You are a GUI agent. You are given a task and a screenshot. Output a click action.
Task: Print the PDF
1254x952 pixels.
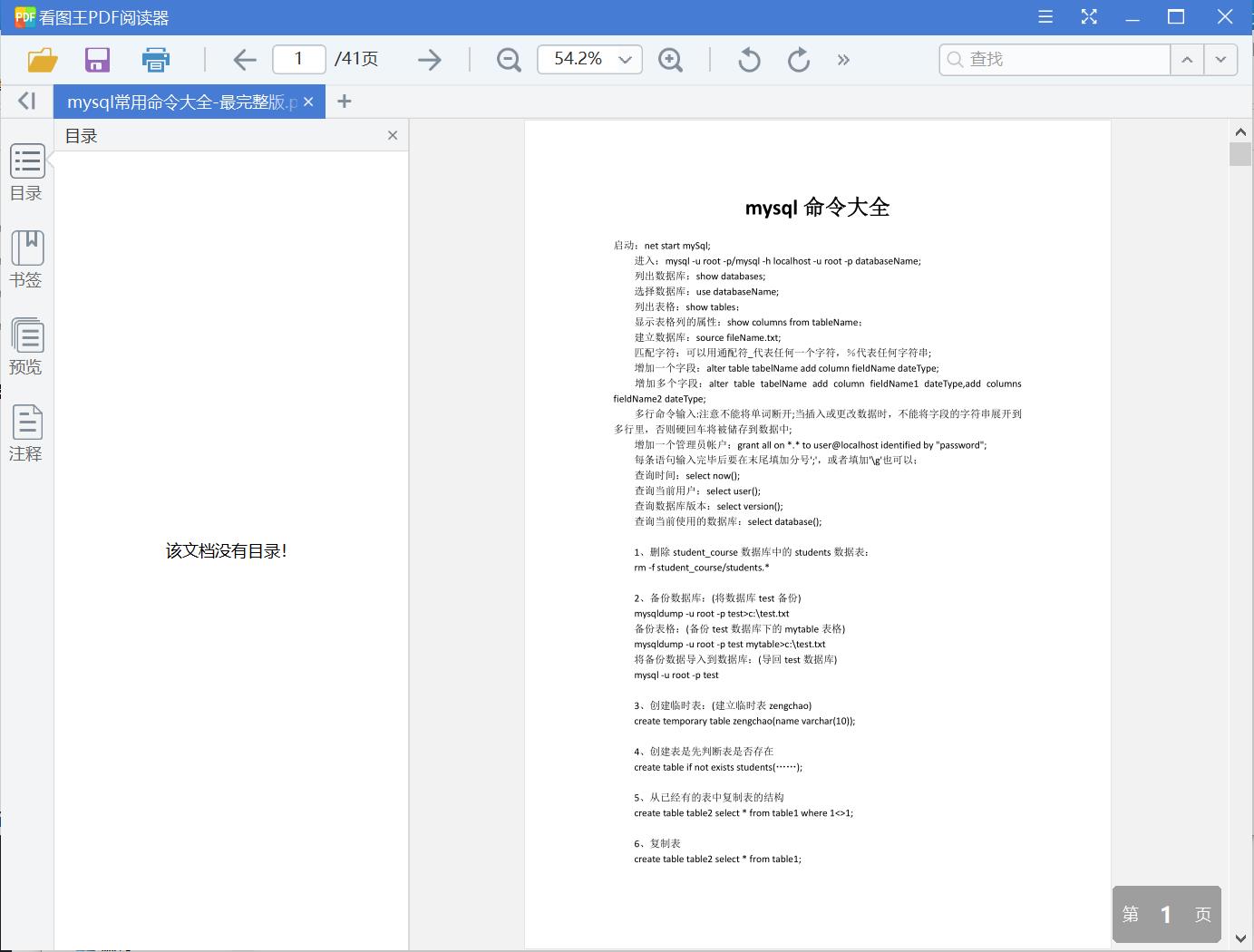coord(155,59)
